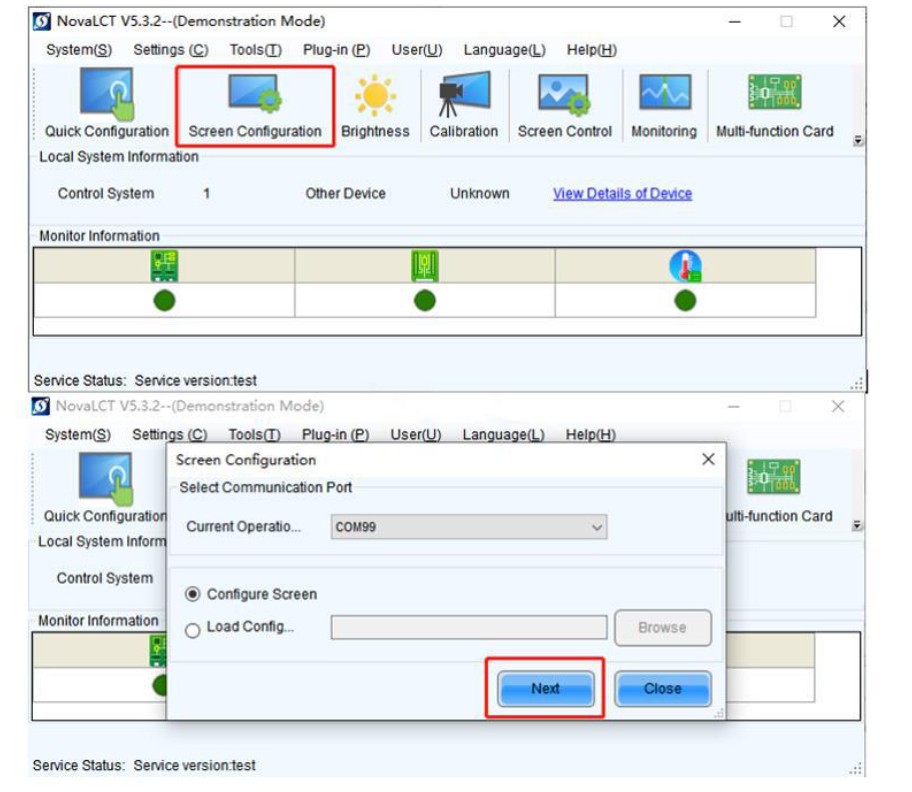Expand the toolbar overflow arrow in lower window
The height and width of the screenshot is (792, 912).
click(x=856, y=526)
